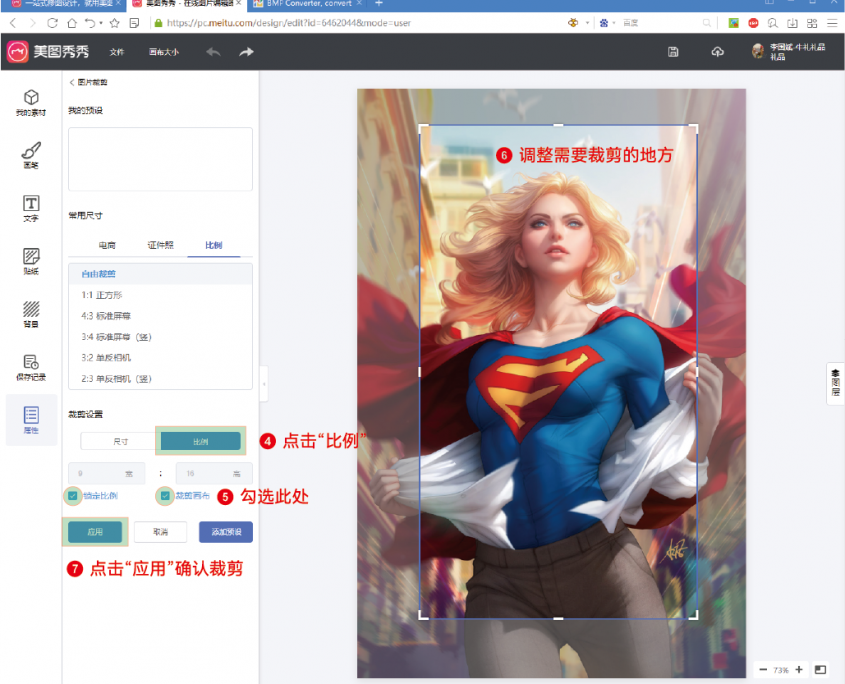Screen dimensions: 845x684
Task: Click the undo arrow in top toolbar
Action: point(213,52)
